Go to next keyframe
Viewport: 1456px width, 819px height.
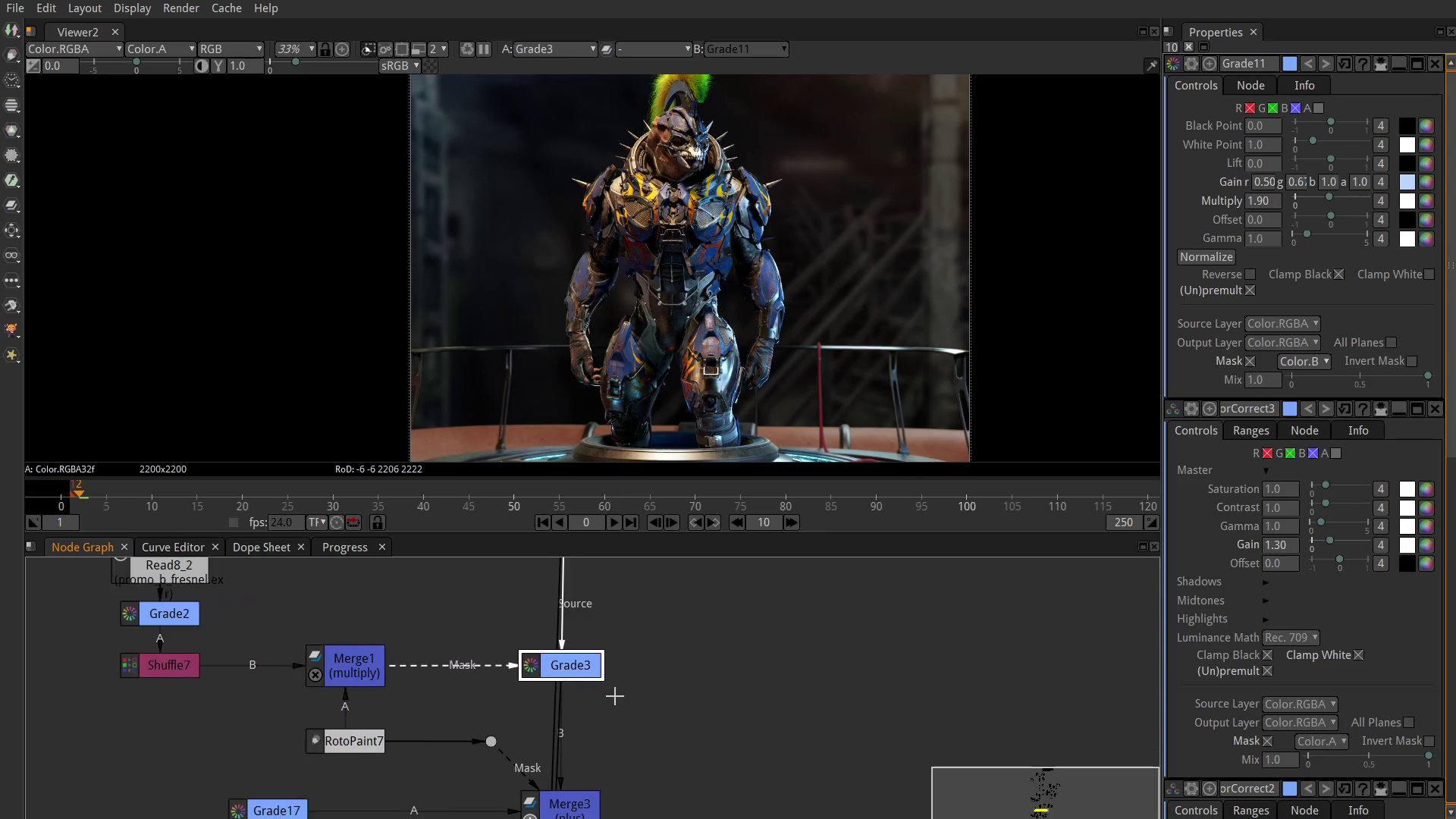pyautogui.click(x=713, y=522)
